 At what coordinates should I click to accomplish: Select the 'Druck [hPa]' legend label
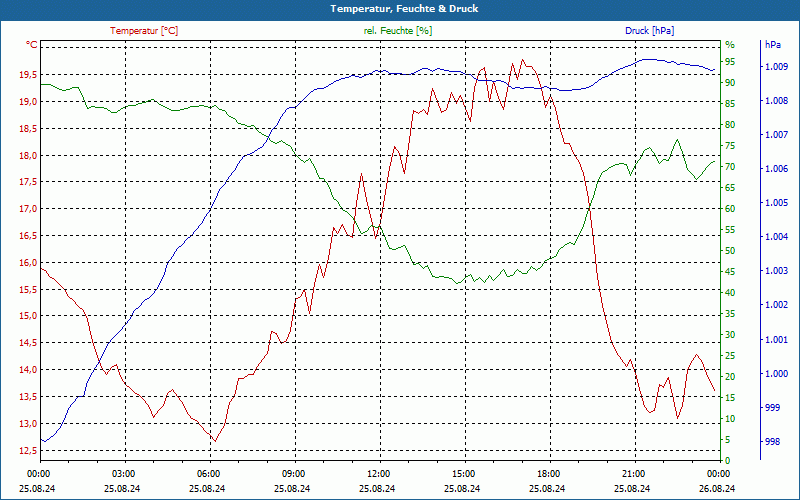coord(649,31)
